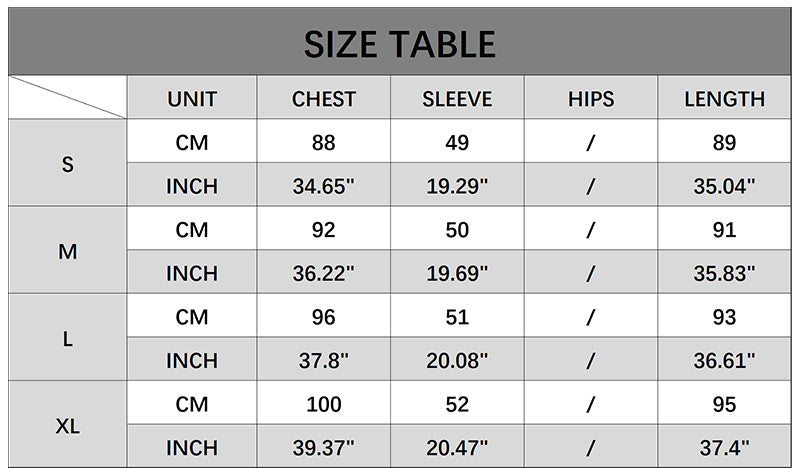Select the SLEEVE column header
The image size is (800, 475).
tap(457, 99)
